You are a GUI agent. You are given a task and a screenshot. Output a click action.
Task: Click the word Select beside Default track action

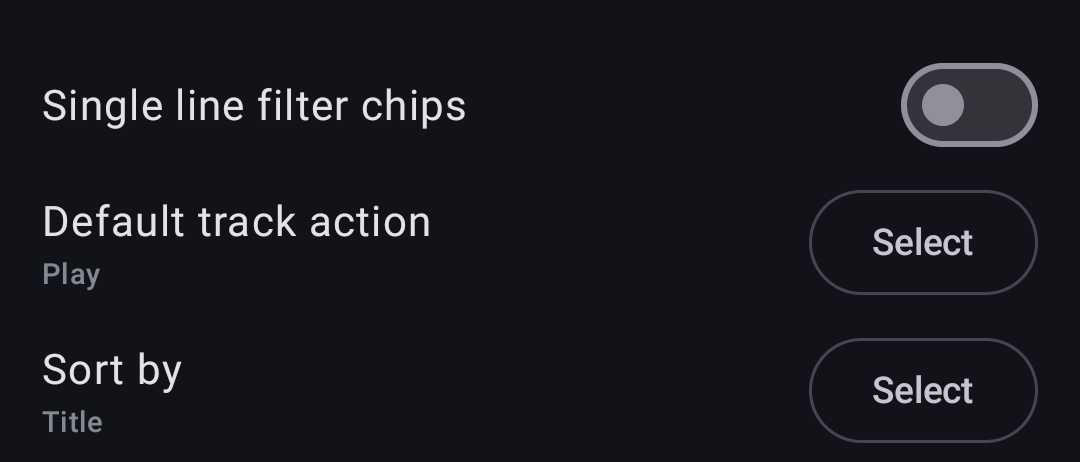[x=923, y=242]
